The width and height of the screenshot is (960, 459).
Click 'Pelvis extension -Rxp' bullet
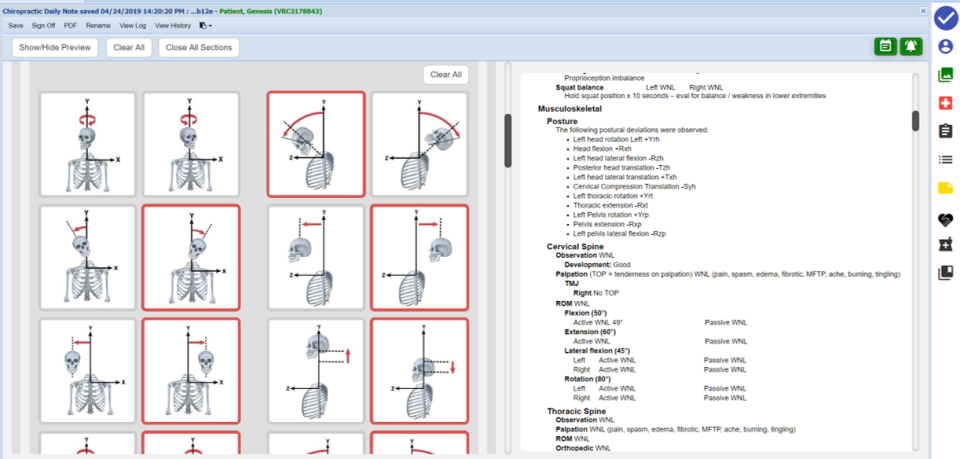605,225
